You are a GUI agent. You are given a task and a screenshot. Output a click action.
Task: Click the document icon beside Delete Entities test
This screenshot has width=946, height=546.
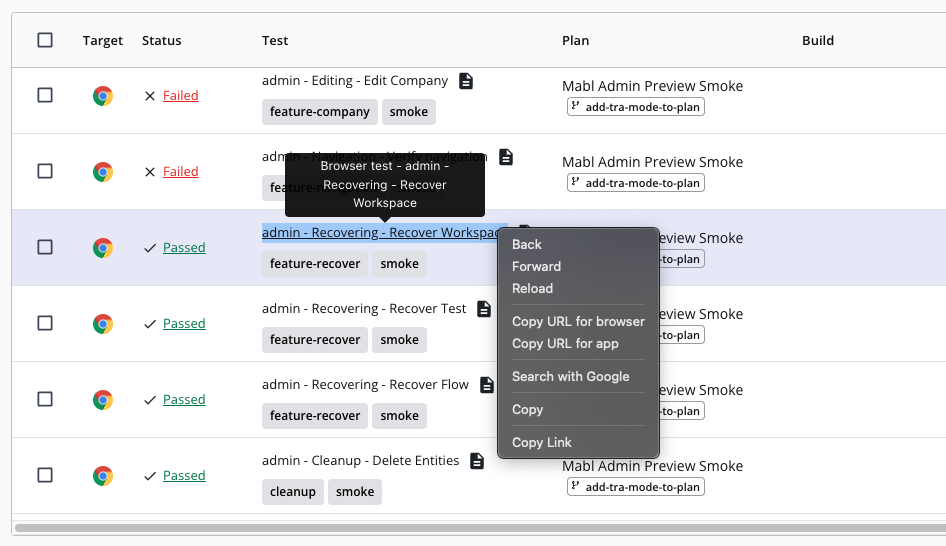coord(477,461)
